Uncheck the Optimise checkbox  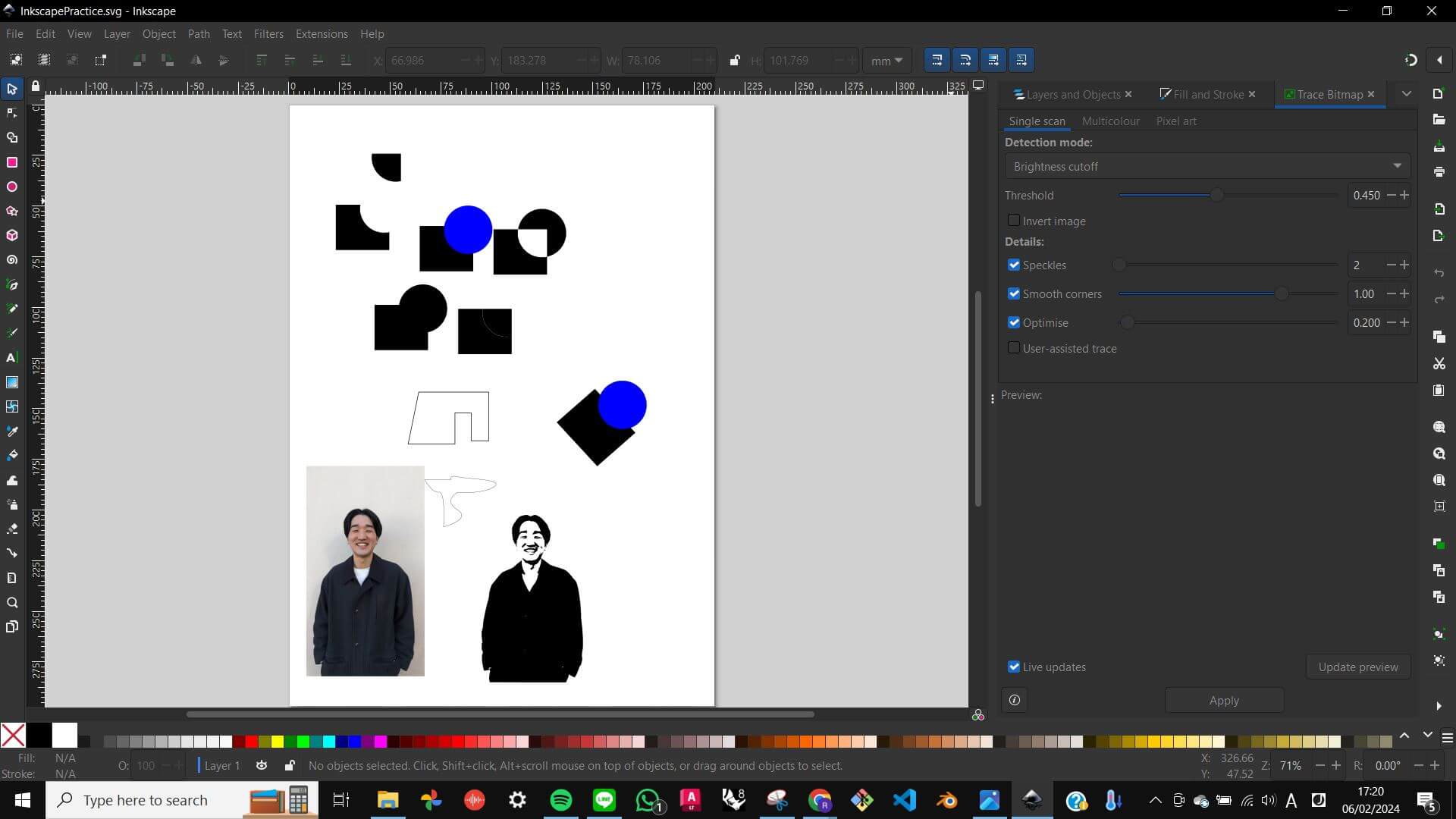tap(1014, 322)
